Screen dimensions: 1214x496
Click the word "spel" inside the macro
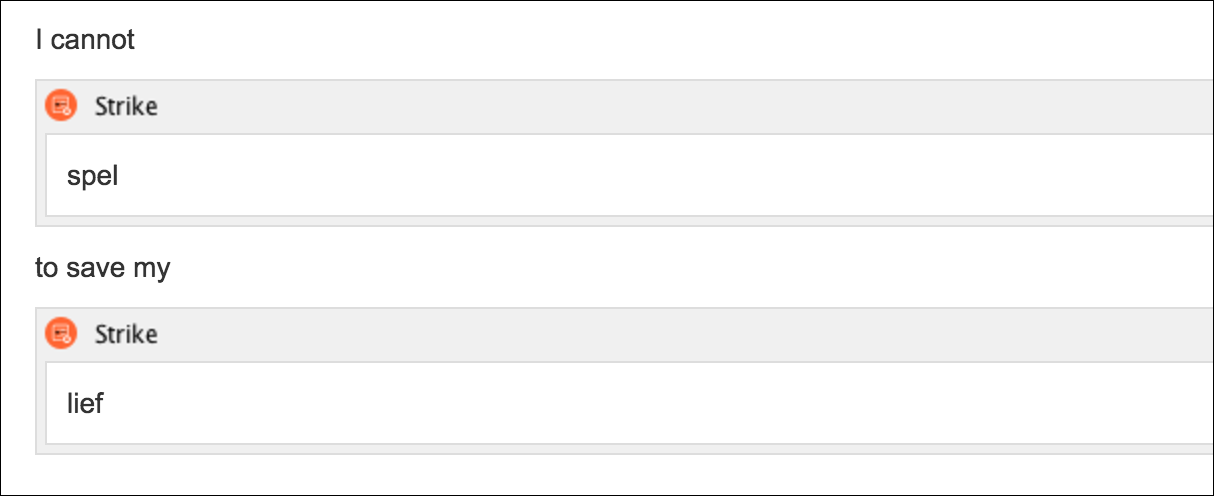[92, 177]
